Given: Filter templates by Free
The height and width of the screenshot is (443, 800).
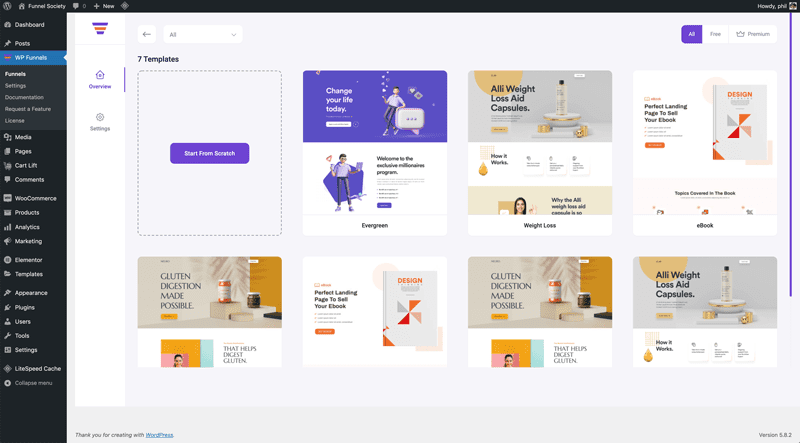Looking at the screenshot, I should pos(715,34).
